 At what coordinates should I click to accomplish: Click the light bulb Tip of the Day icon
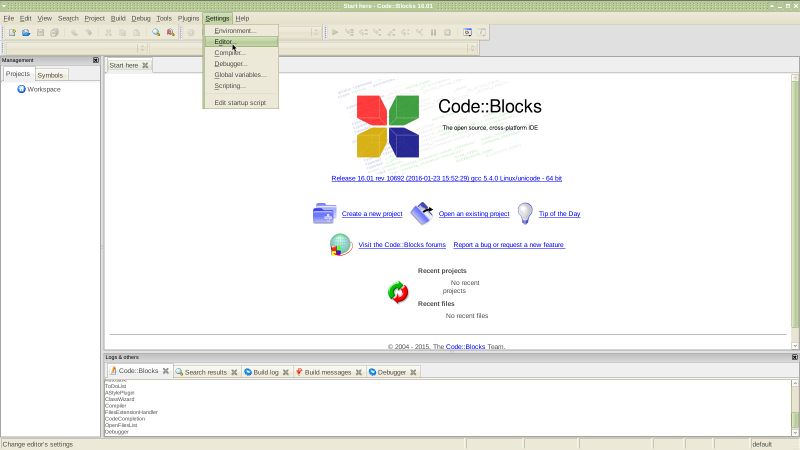click(x=525, y=213)
